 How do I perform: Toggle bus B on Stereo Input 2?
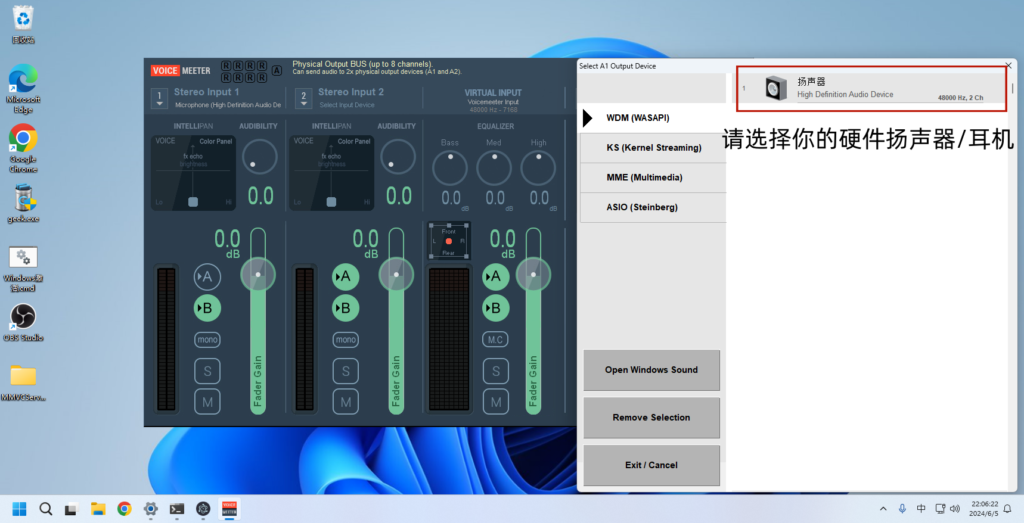point(345,308)
